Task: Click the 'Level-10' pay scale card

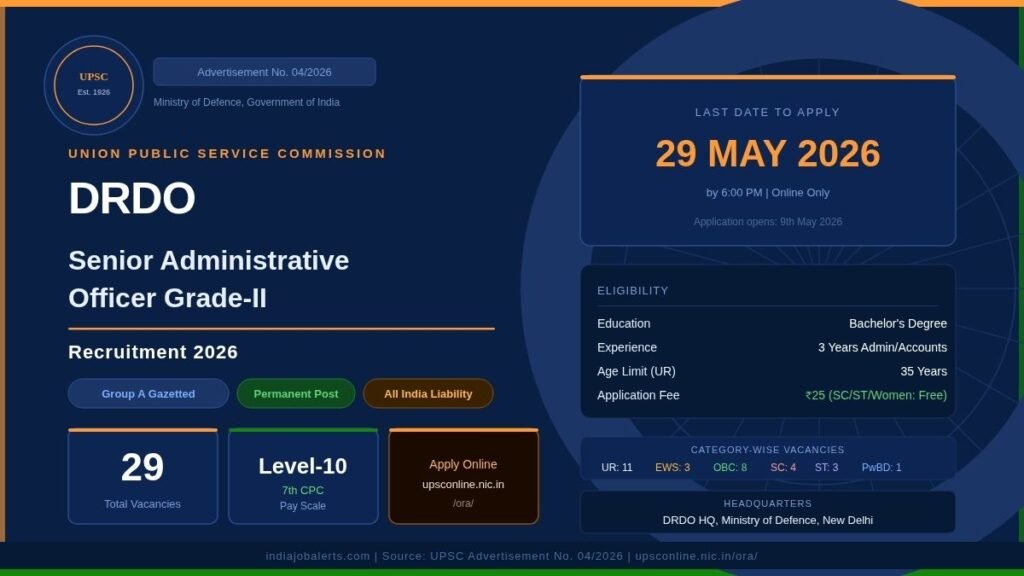Action: [303, 476]
